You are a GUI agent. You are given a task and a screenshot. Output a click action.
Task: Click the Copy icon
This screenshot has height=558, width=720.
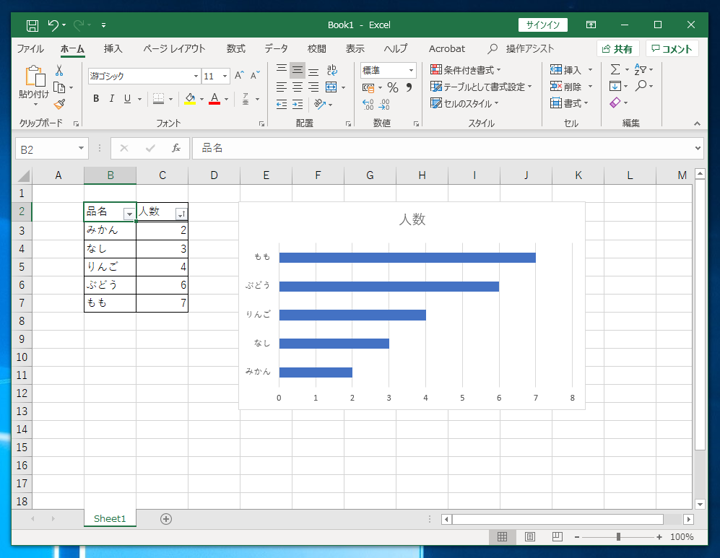point(59,87)
